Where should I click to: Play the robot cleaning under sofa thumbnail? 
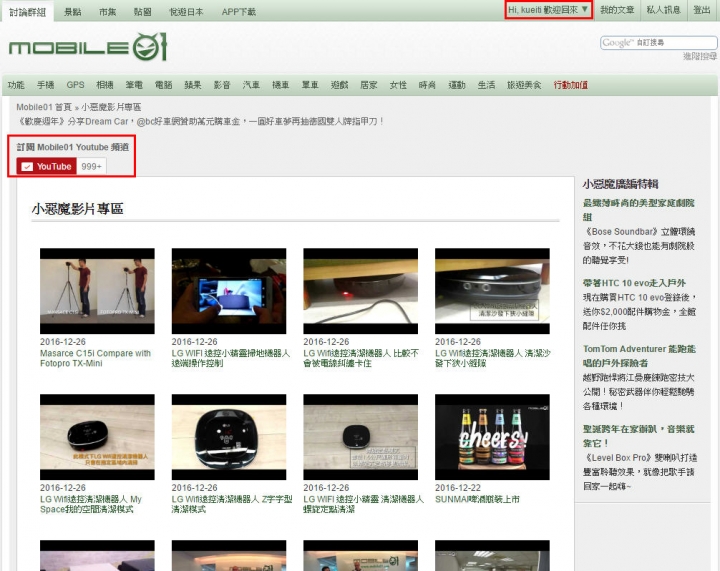492,291
